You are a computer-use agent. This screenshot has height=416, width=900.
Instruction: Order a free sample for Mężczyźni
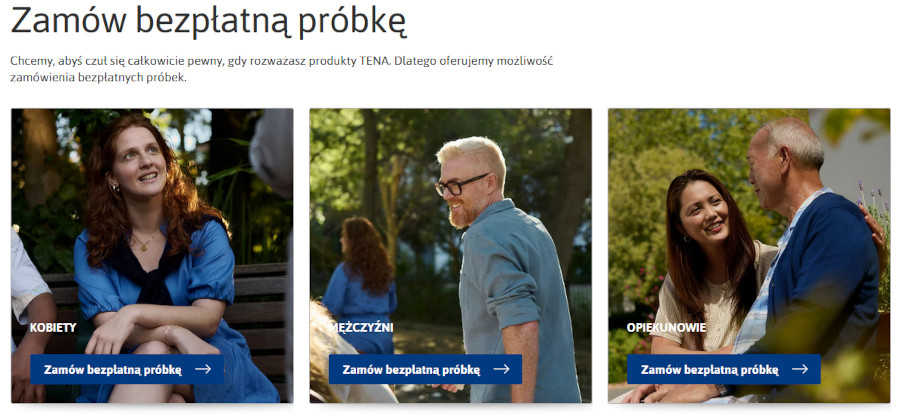pyautogui.click(x=425, y=370)
